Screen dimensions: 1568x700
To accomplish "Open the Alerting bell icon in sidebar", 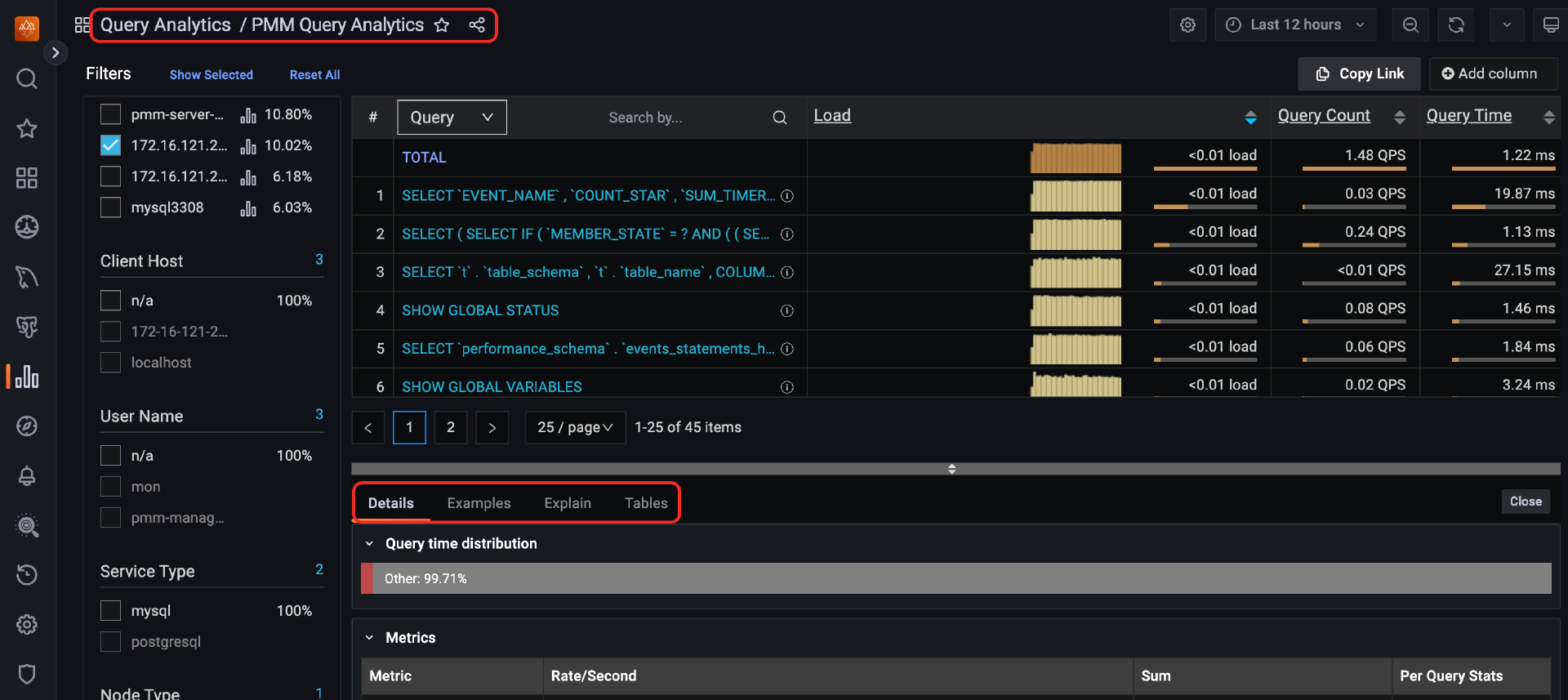I will [x=27, y=476].
